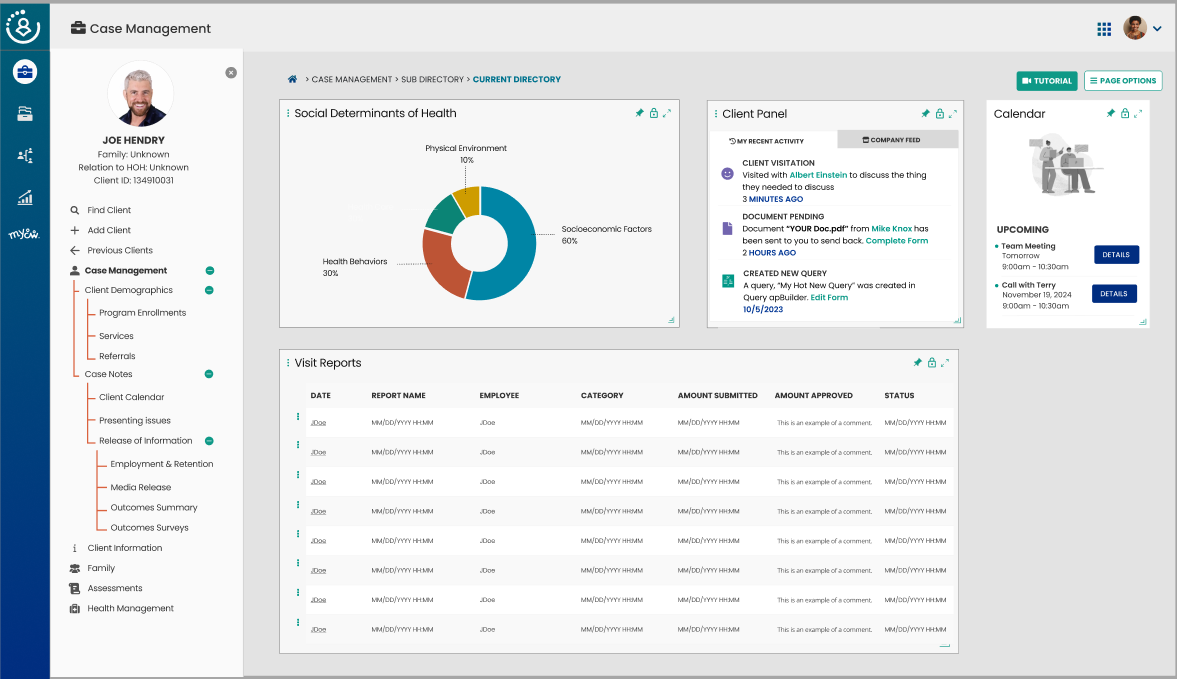Lock the Calendar widget

[x=1124, y=113]
